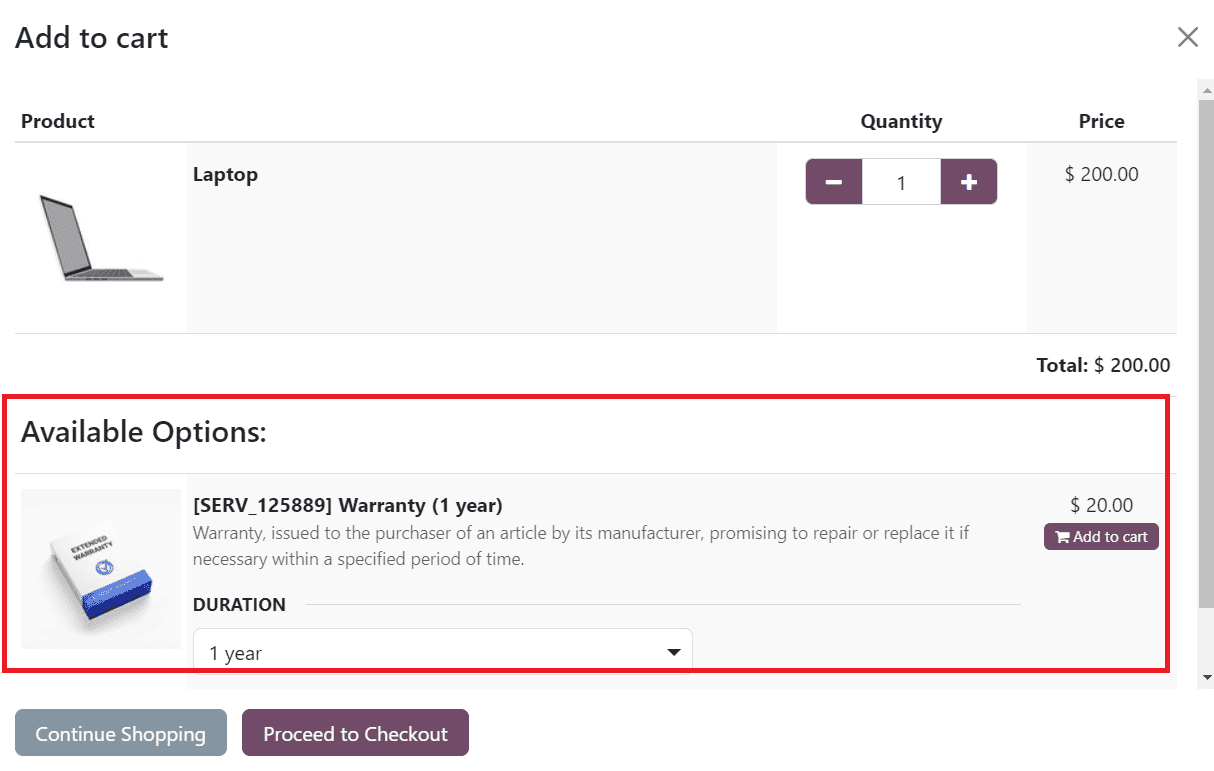1214x771 pixels.
Task: Click the dropdown arrow of Duration selector
Action: [674, 653]
